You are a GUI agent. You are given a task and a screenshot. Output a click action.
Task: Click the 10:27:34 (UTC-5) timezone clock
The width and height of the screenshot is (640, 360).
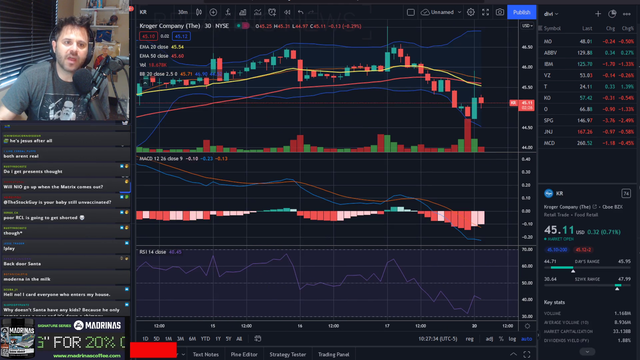(x=438, y=339)
